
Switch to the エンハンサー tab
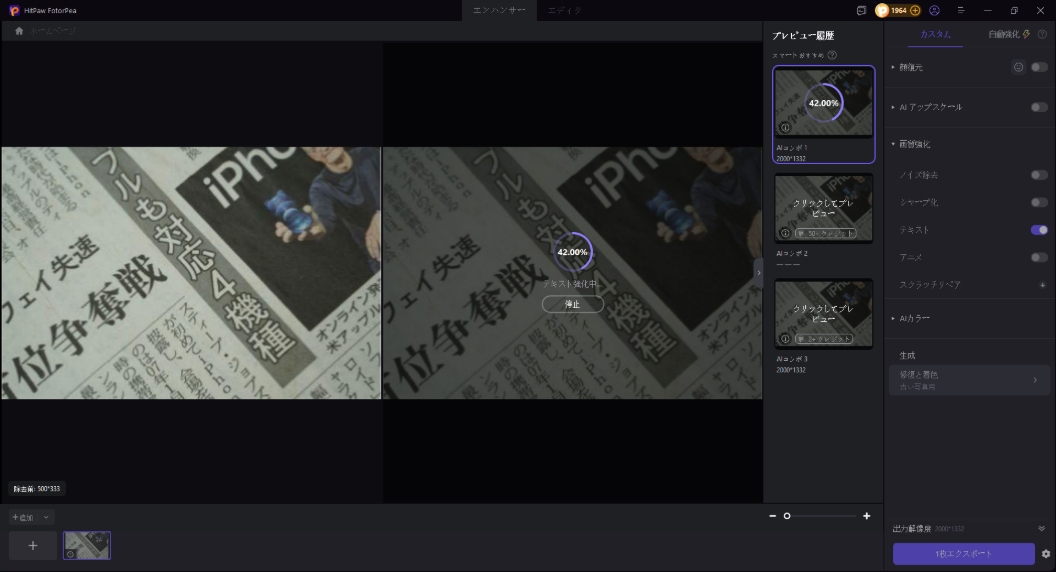point(499,10)
